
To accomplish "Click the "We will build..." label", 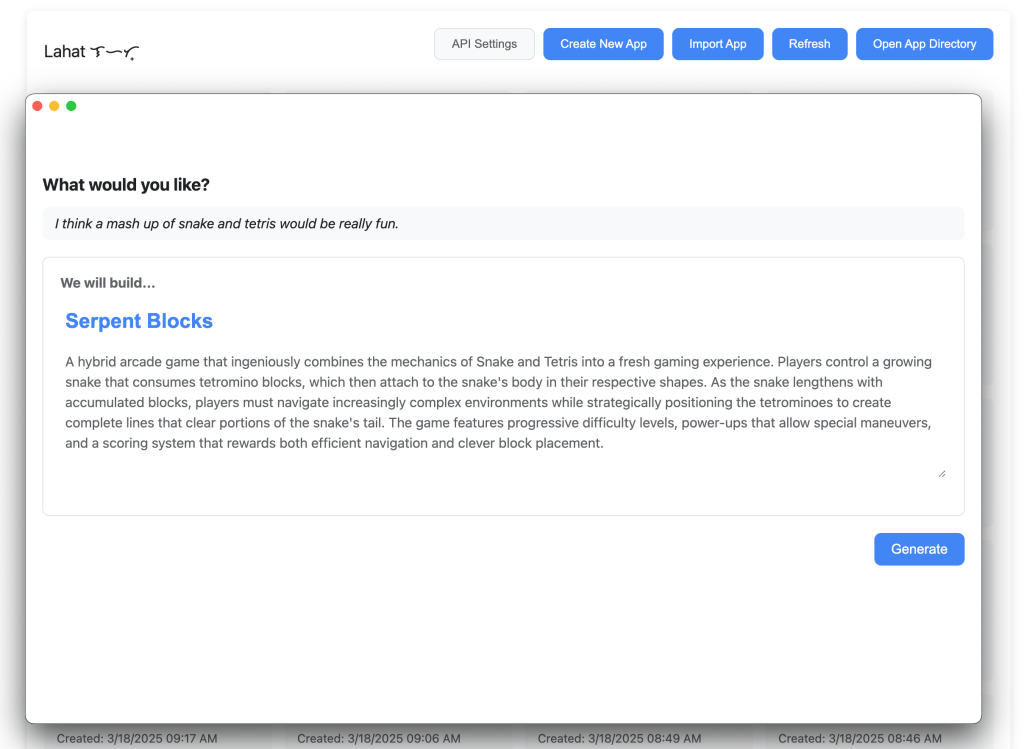I will pos(107,283).
